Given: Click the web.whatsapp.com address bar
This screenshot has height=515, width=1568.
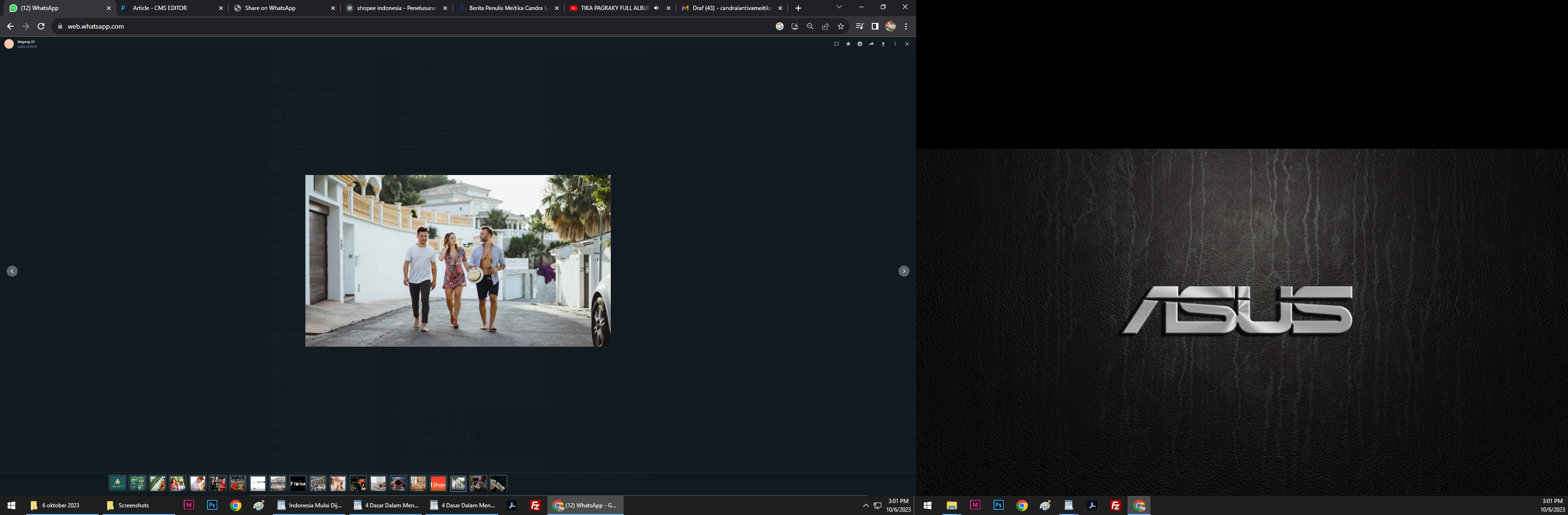Looking at the screenshot, I should [414, 26].
